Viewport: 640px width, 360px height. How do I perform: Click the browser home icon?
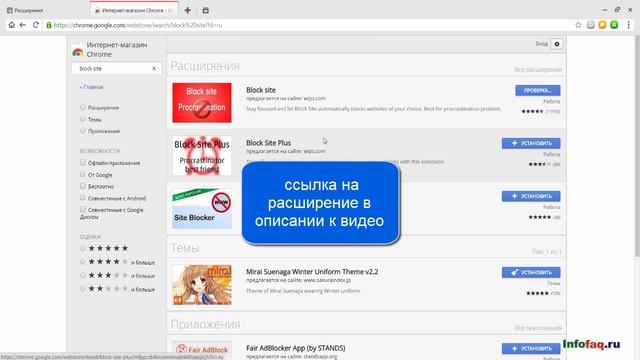pos(11,25)
